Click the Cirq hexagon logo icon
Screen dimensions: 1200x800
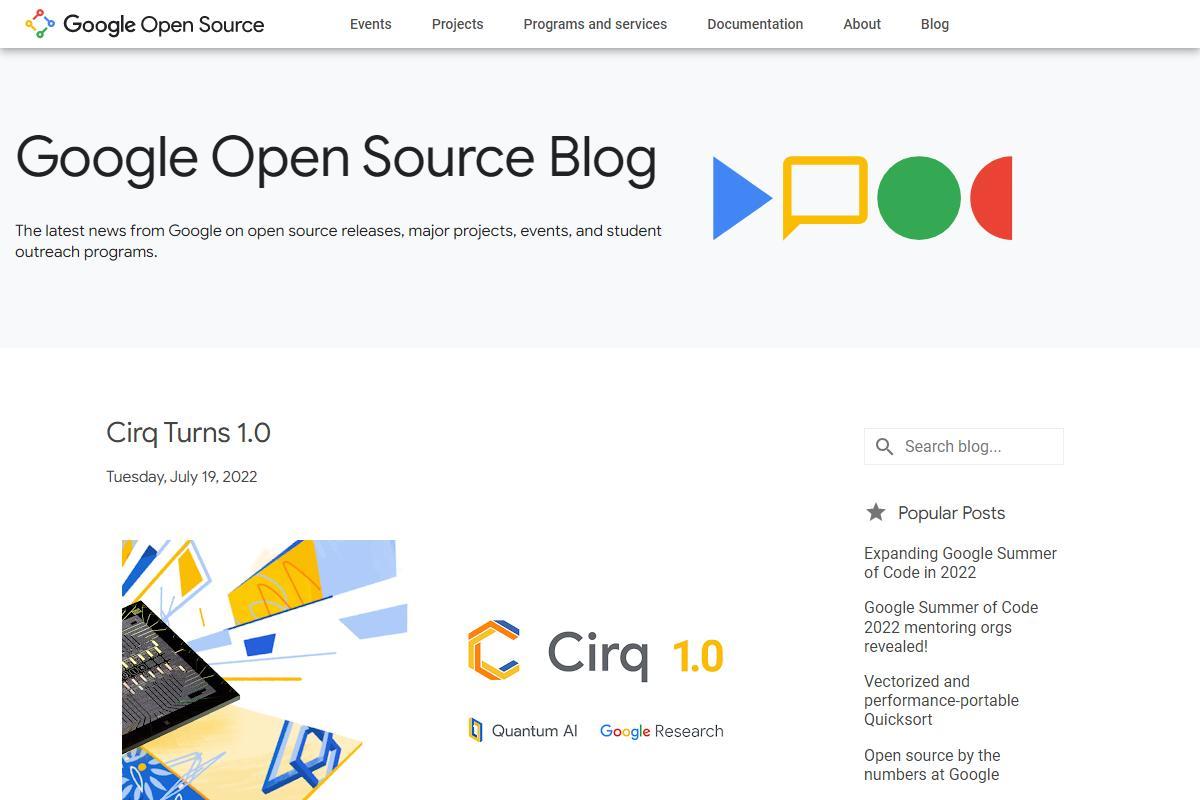[x=494, y=650]
